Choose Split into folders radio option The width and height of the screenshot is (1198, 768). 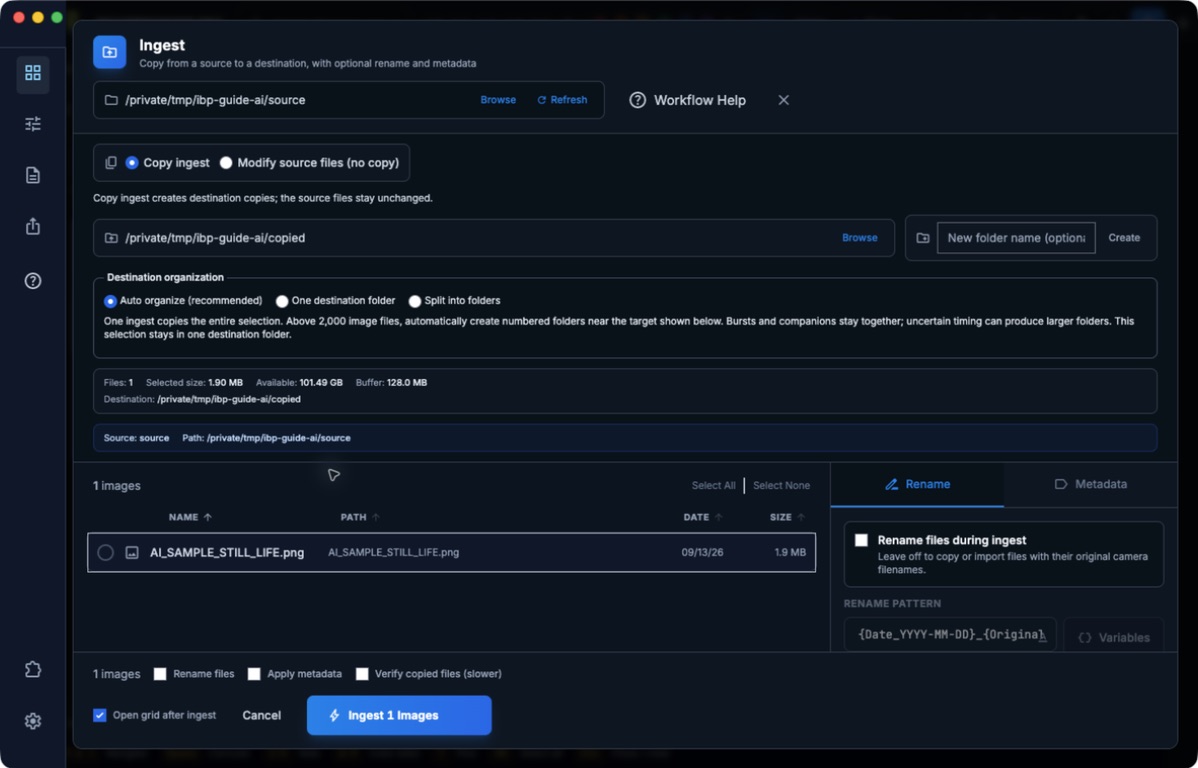click(x=415, y=301)
